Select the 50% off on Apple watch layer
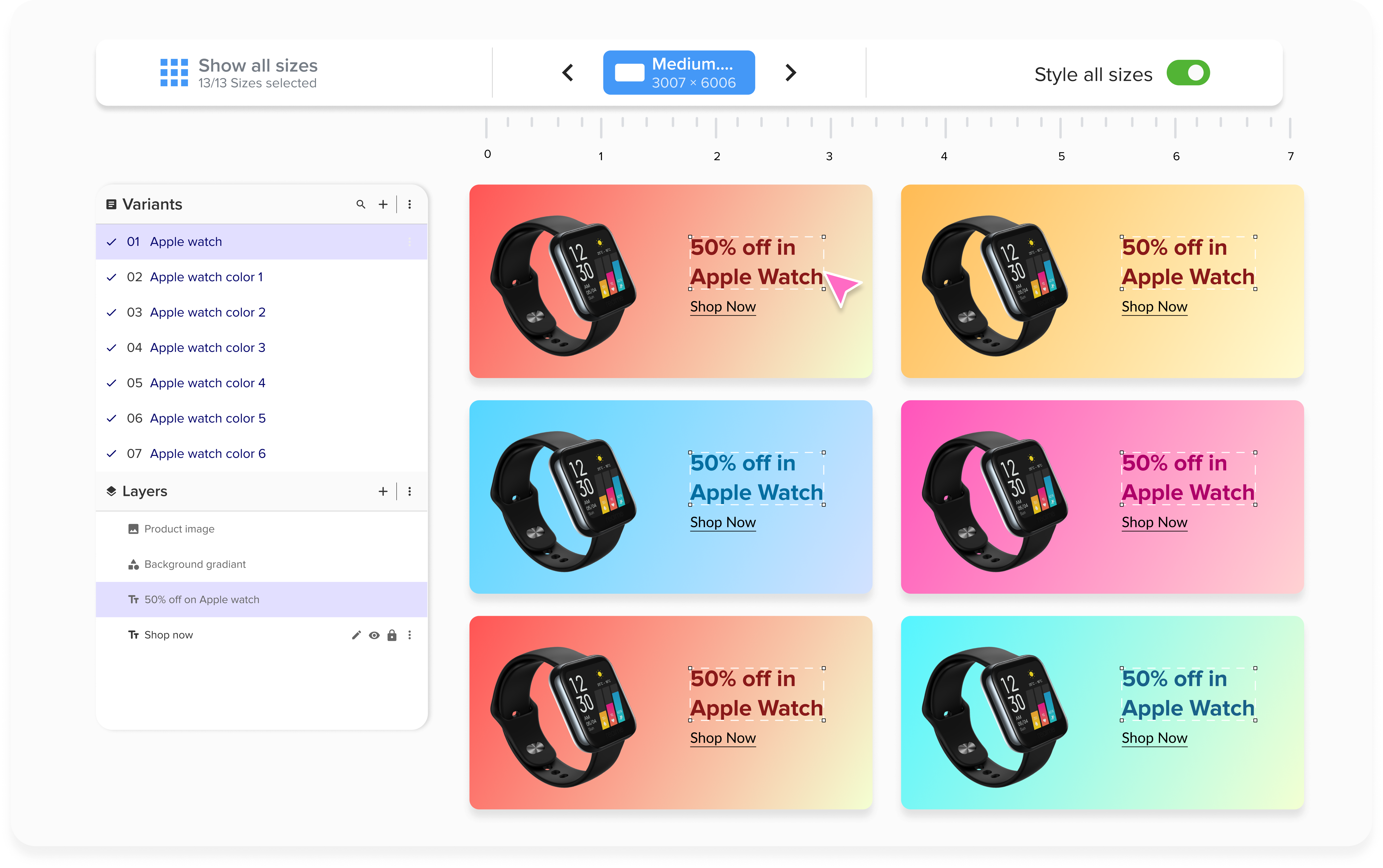The width and height of the screenshot is (1383, 868). pos(261,599)
